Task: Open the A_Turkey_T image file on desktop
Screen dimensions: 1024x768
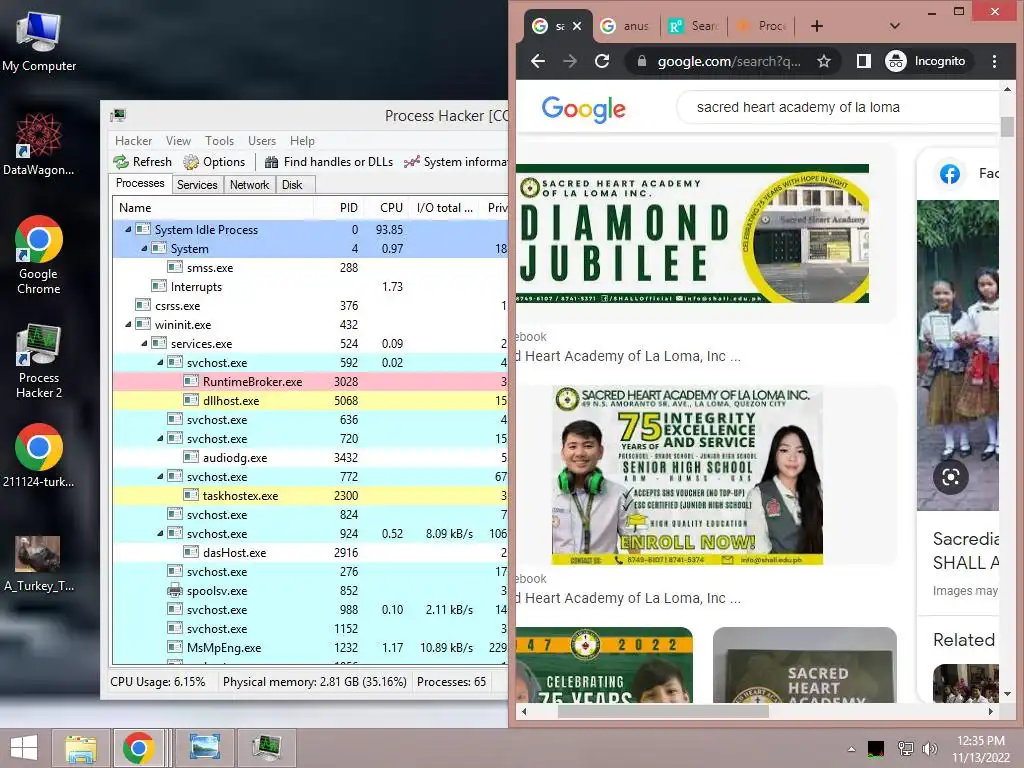Action: [39, 564]
